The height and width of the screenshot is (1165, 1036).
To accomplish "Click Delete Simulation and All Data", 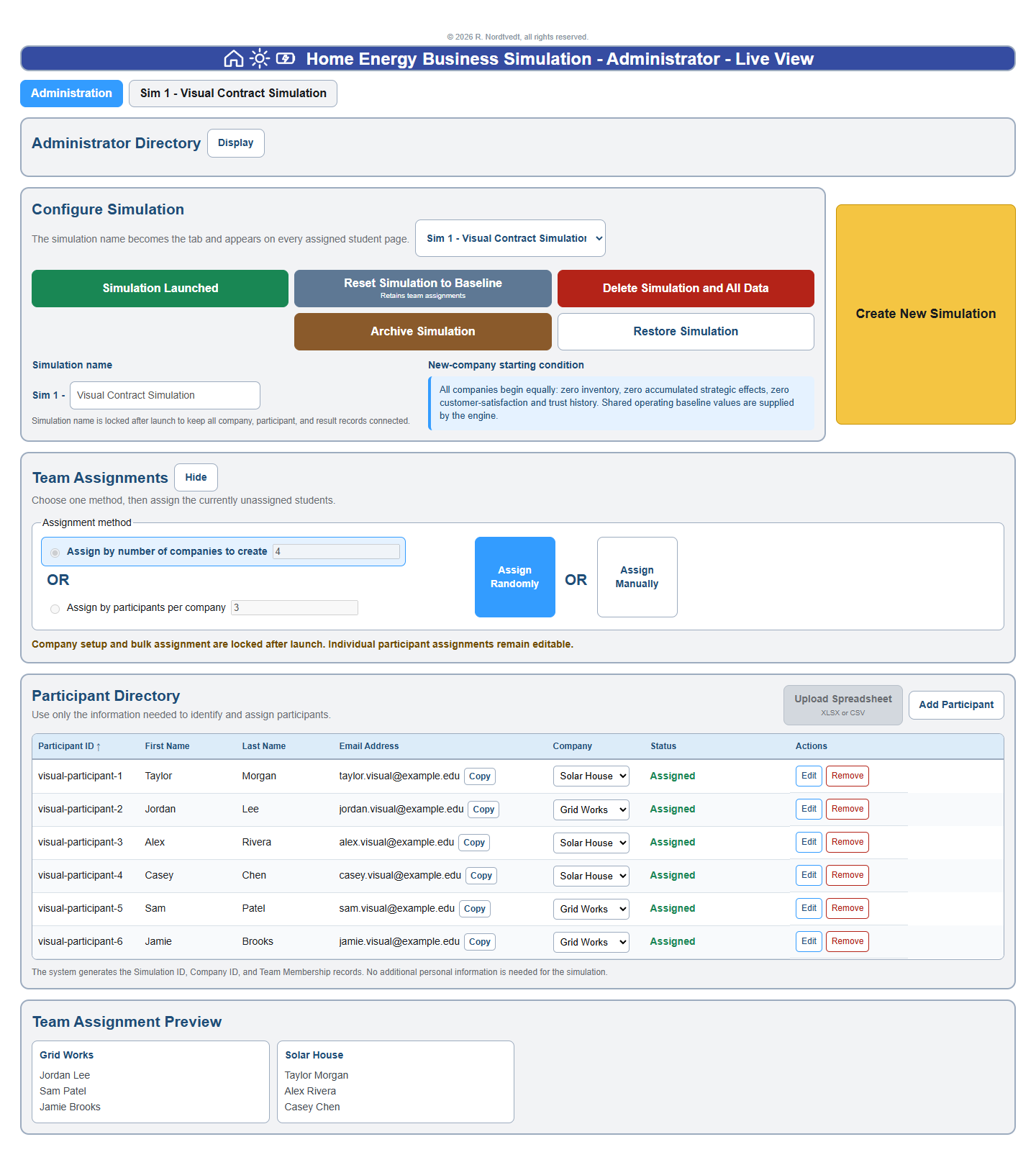I will [686, 289].
